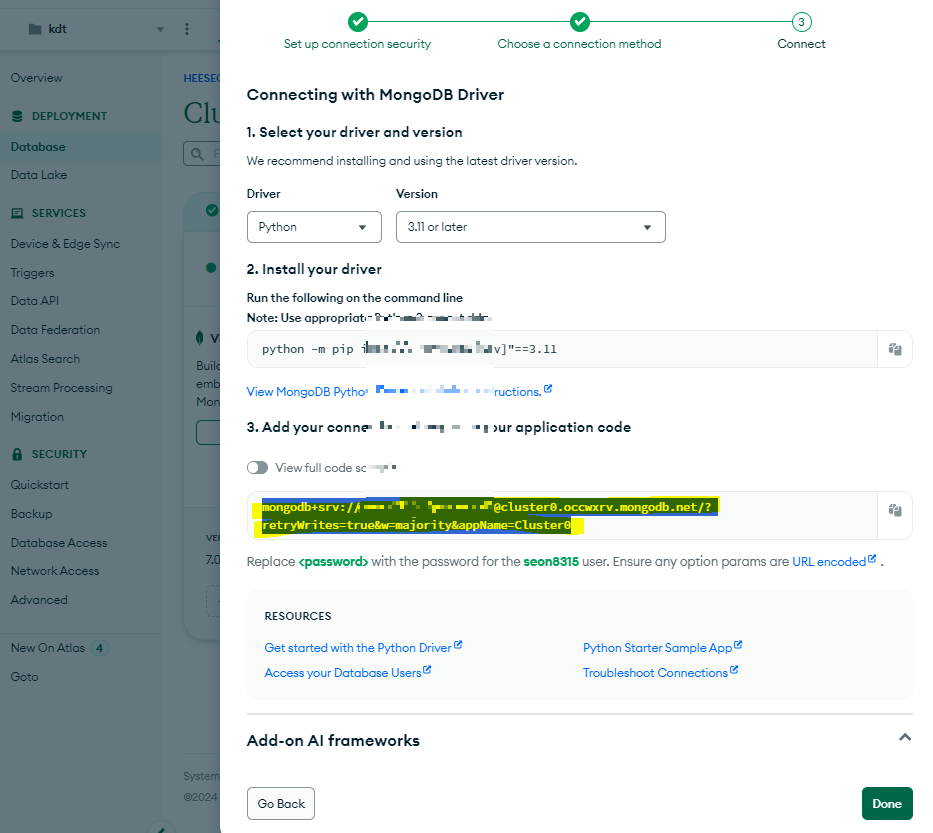Click the Services section icon

pos(17,213)
